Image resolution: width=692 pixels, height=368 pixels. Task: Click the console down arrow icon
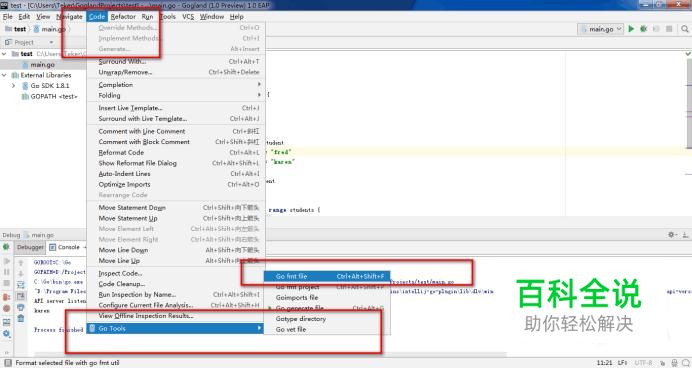21,274
